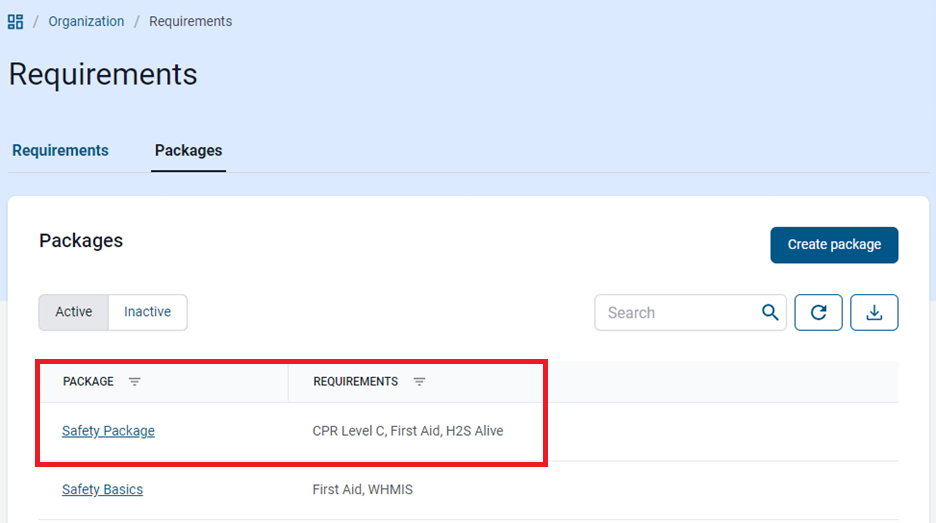Screen dimensions: 936x523
Task: Sort by the REQUIREMENTS column header
Action: [355, 382]
